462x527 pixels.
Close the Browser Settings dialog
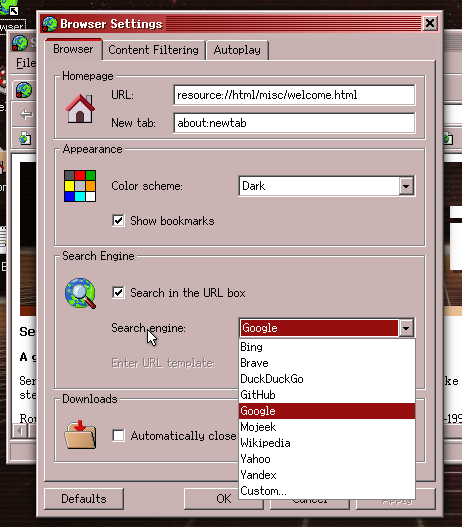coord(430,24)
